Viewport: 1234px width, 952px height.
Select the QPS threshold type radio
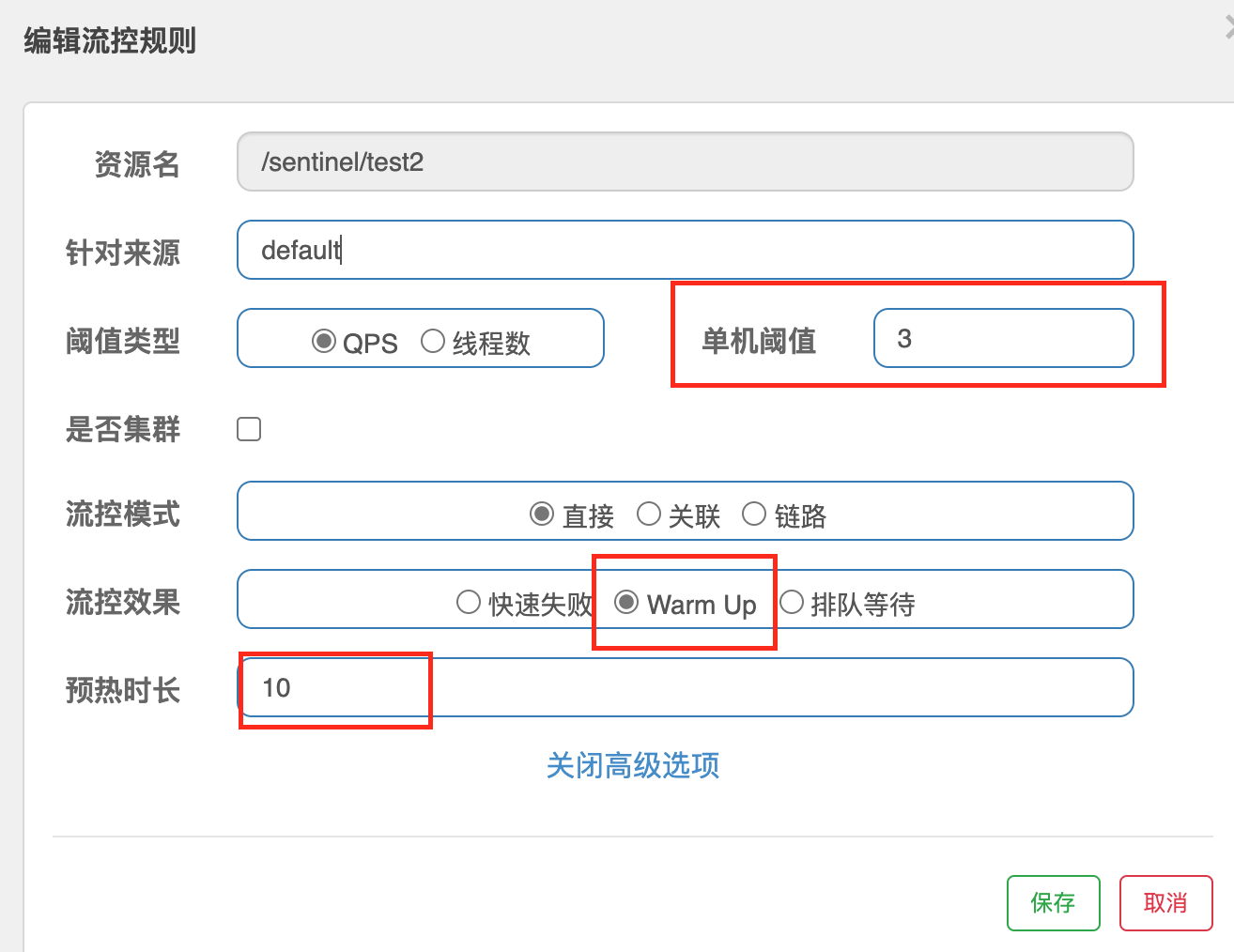coord(324,341)
